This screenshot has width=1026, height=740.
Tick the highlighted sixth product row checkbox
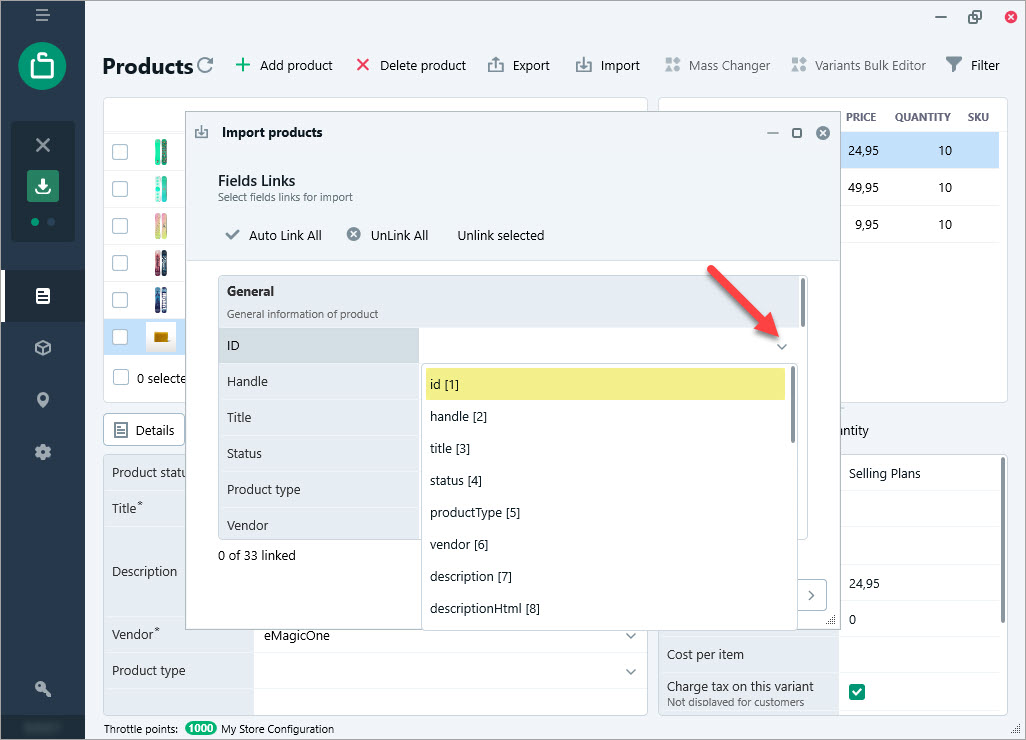[120, 337]
